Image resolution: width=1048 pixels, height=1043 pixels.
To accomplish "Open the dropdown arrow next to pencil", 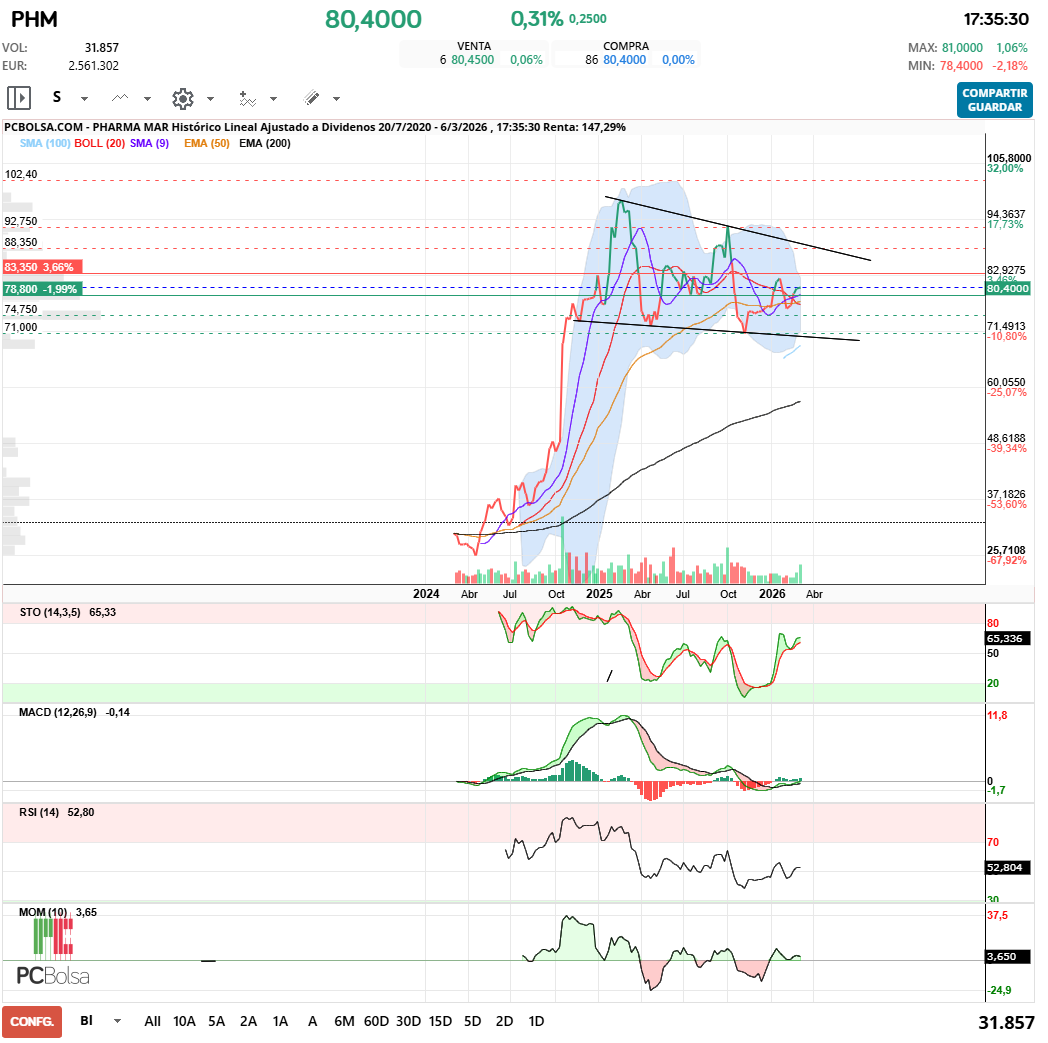I will pyautogui.click(x=336, y=99).
